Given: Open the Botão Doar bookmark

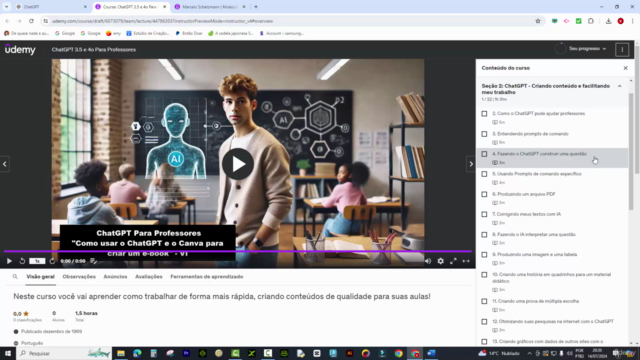Looking at the screenshot, I should [x=189, y=33].
